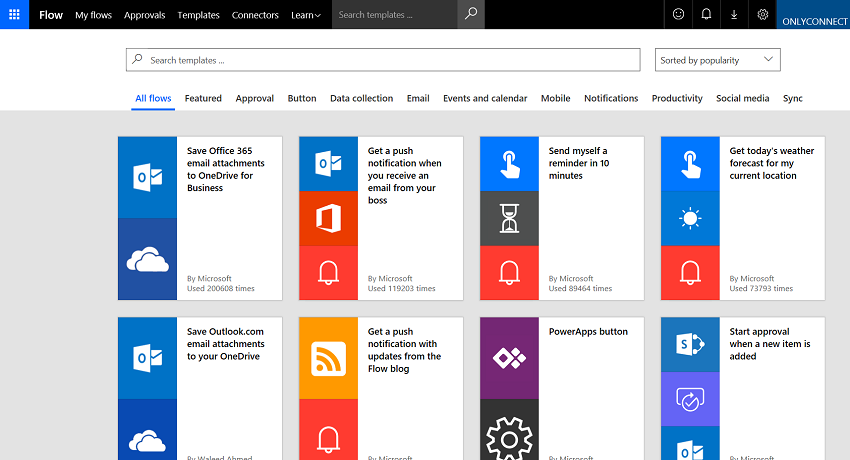Click the main Search templates field
Image resolution: width=850 pixels, height=460 pixels.
click(383, 60)
